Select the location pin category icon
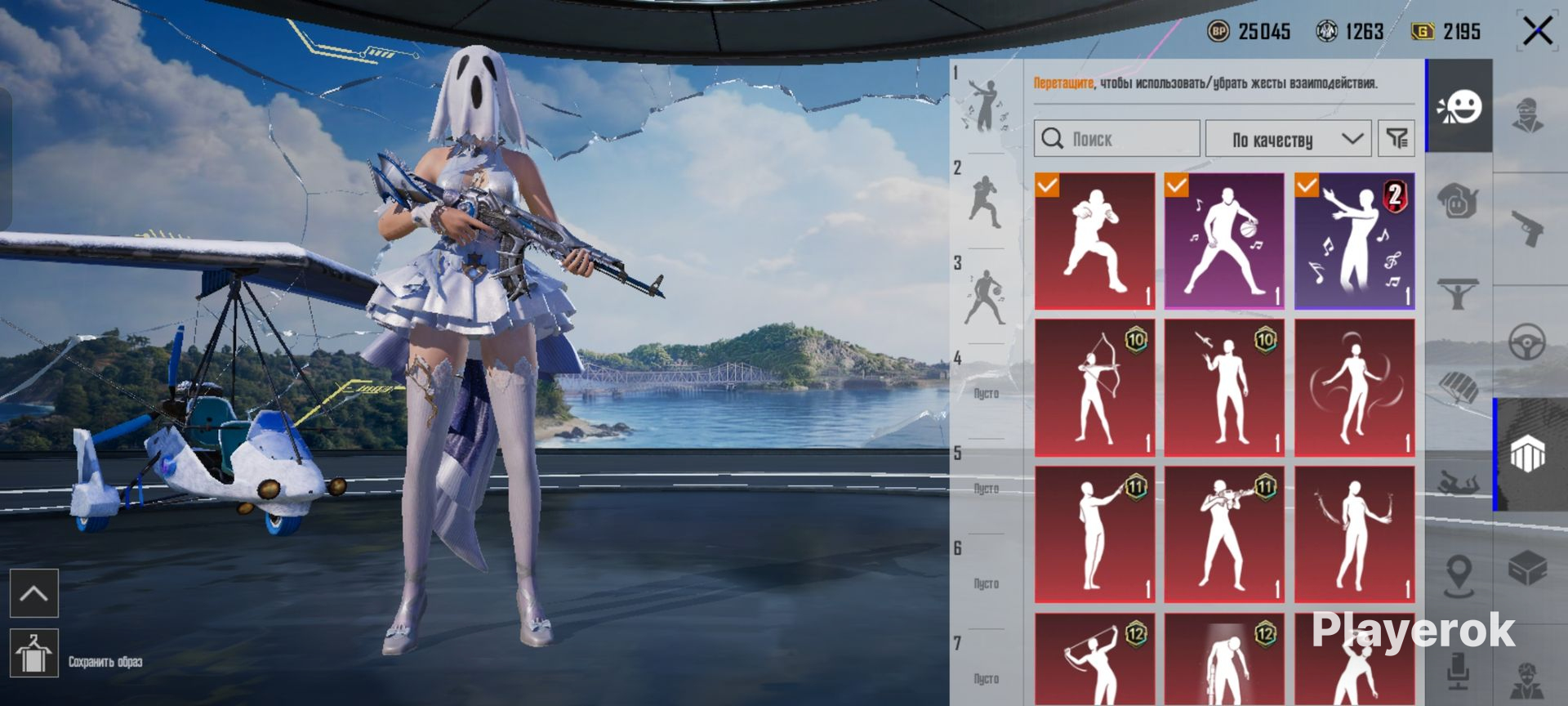Image resolution: width=1568 pixels, height=706 pixels. (x=1459, y=575)
